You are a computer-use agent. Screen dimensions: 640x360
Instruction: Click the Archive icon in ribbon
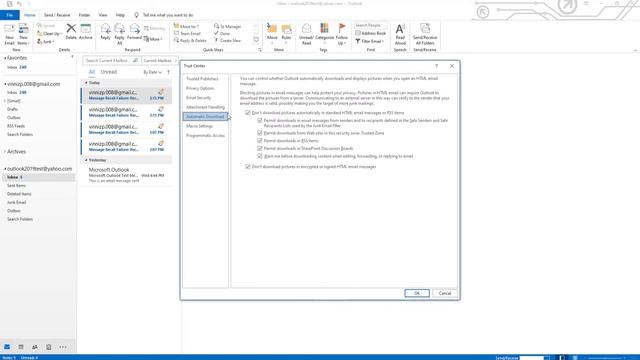point(86,28)
